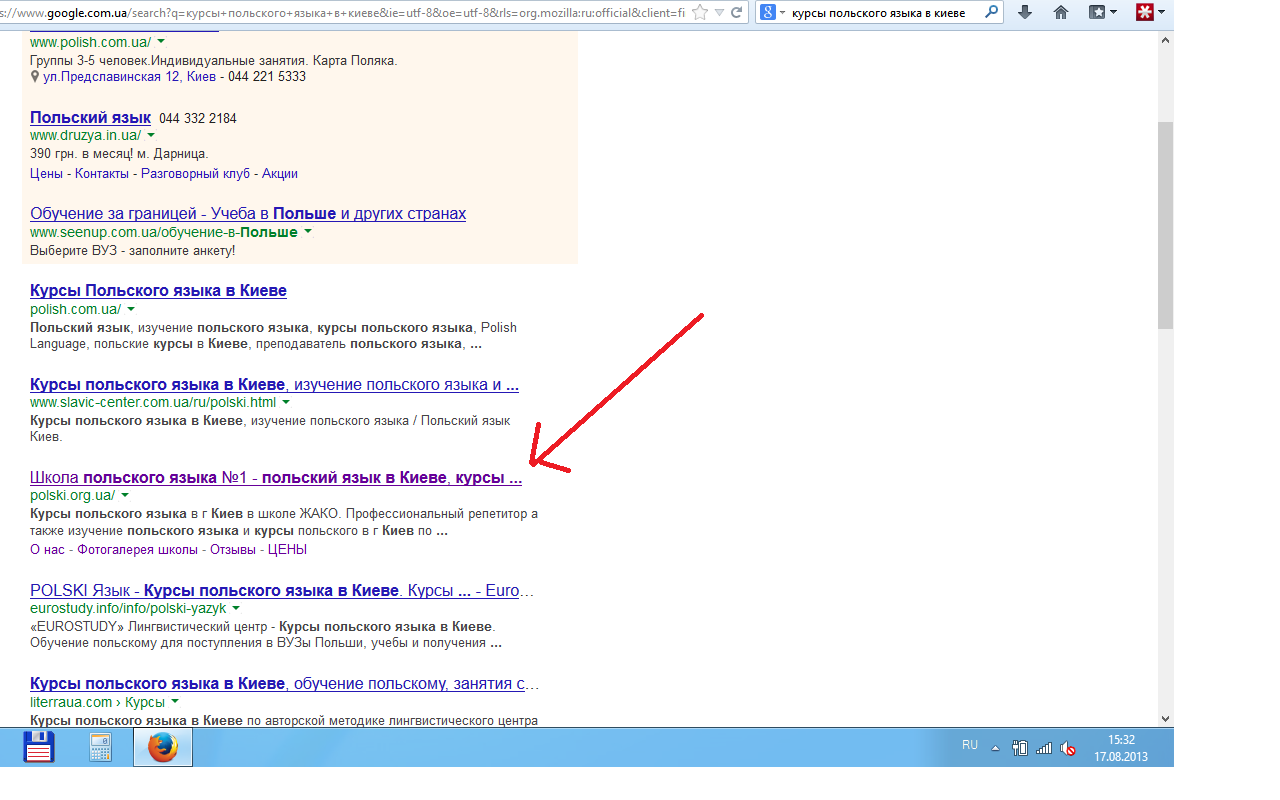Image resolution: width=1280 pixels, height=800 pixels.
Task: Open the Downloads arrow icon
Action: point(1025,13)
